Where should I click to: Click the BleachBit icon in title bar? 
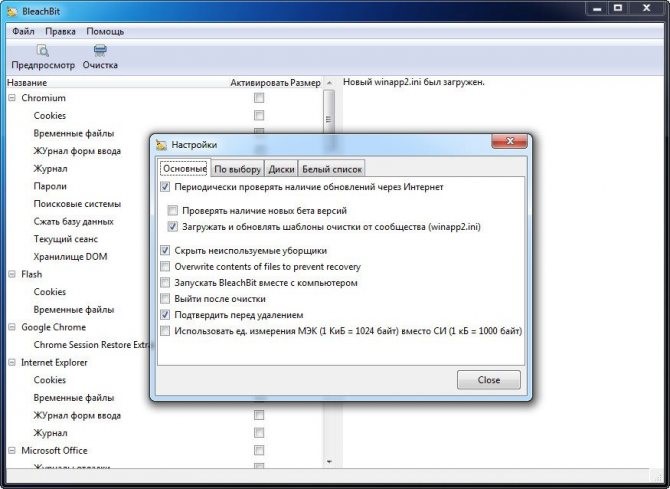coord(13,9)
